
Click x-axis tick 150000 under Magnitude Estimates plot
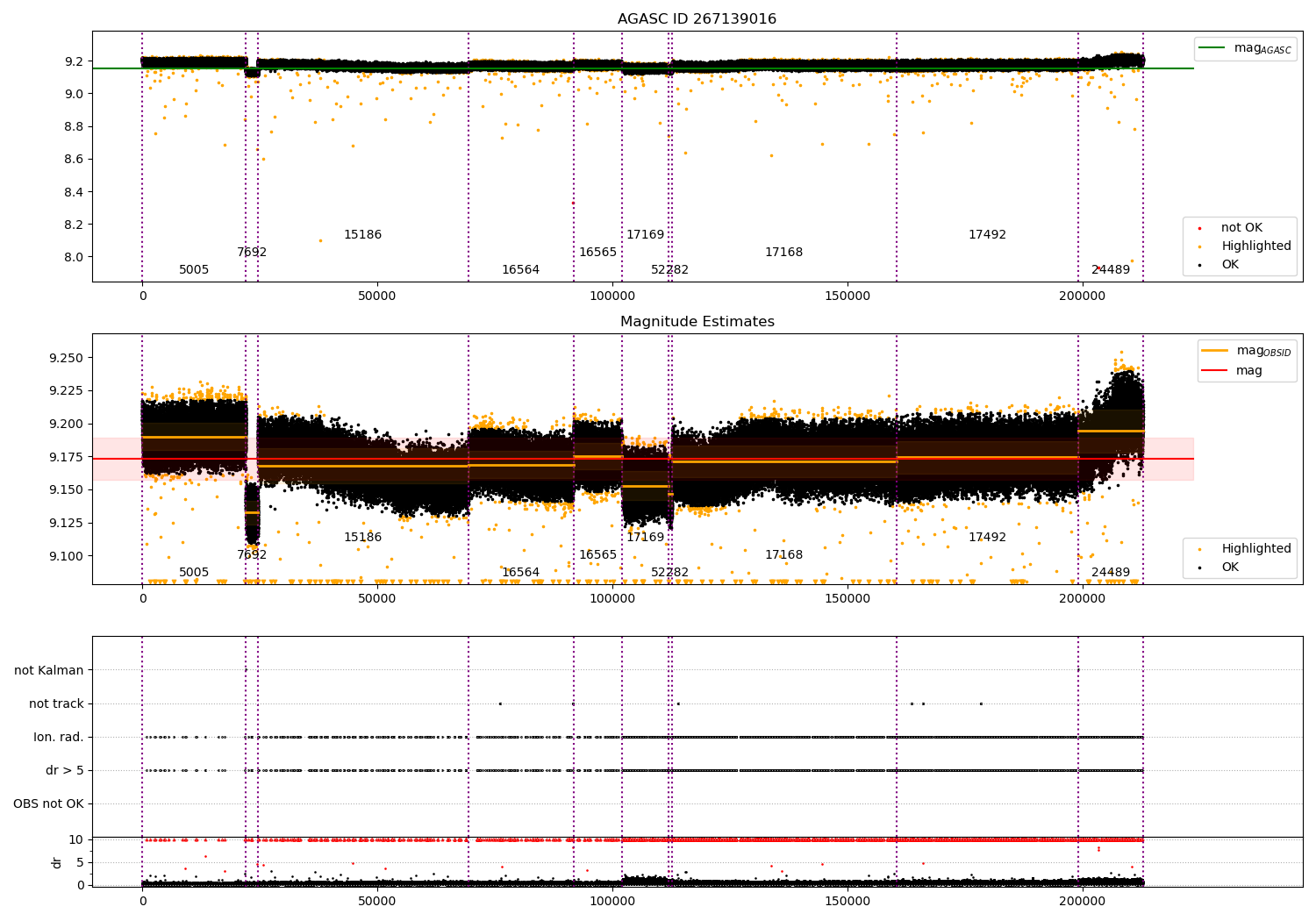(x=848, y=599)
